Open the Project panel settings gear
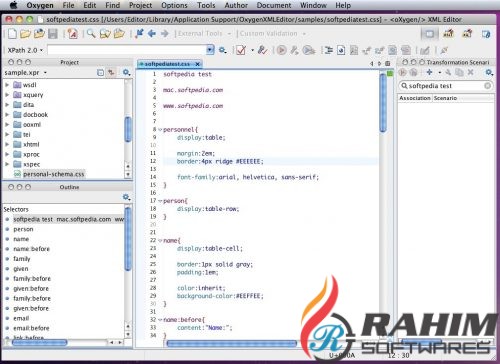This screenshot has height=364, width=500. pos(126,72)
